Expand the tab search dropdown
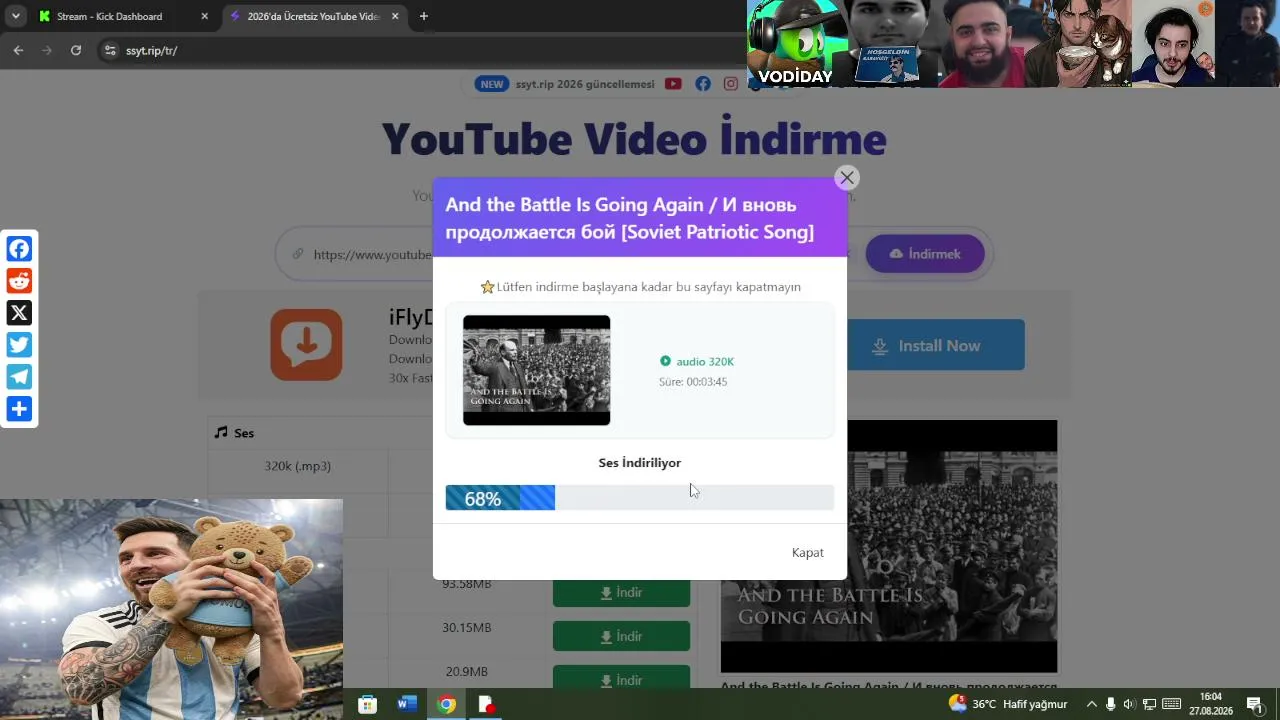1280x720 pixels. (x=16, y=16)
